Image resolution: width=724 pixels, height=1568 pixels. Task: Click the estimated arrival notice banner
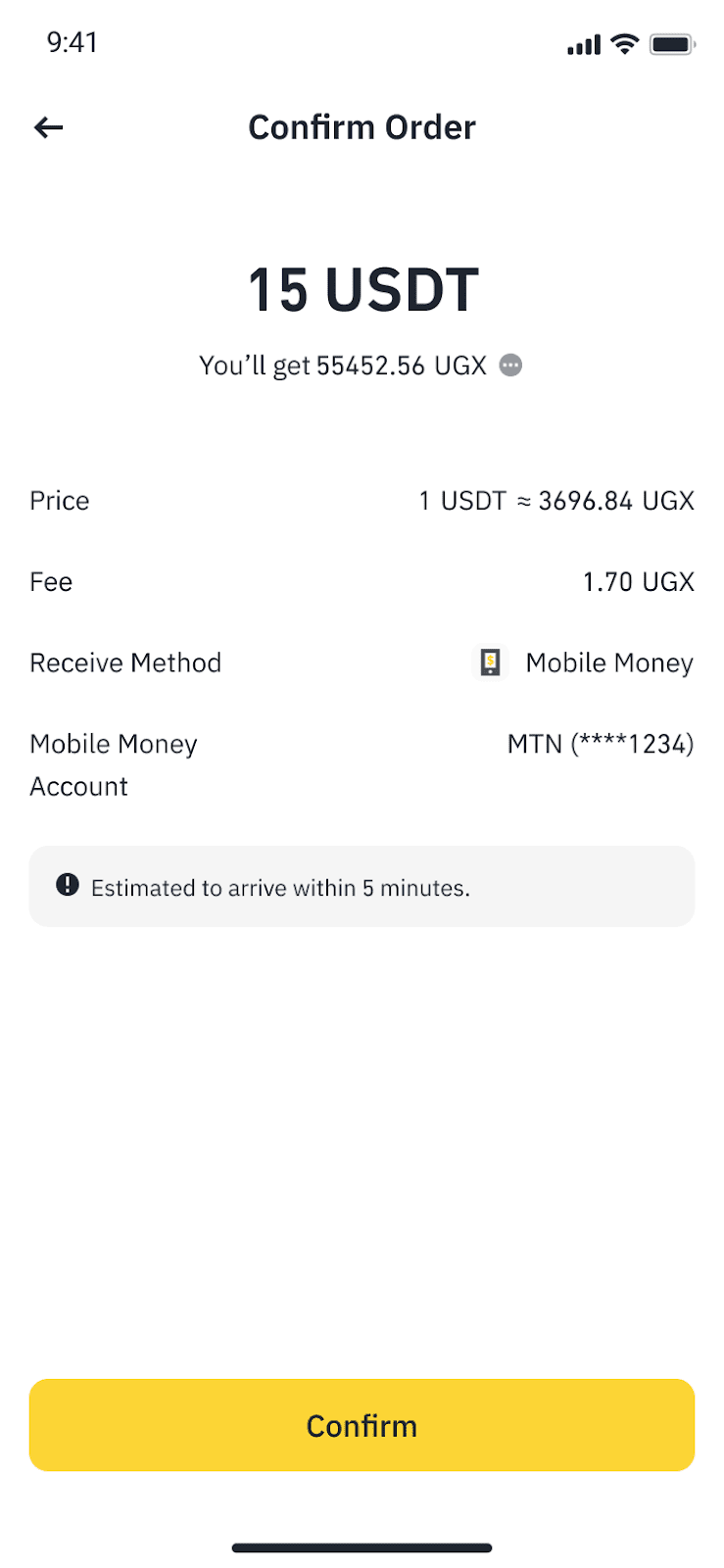pyautogui.click(x=362, y=887)
